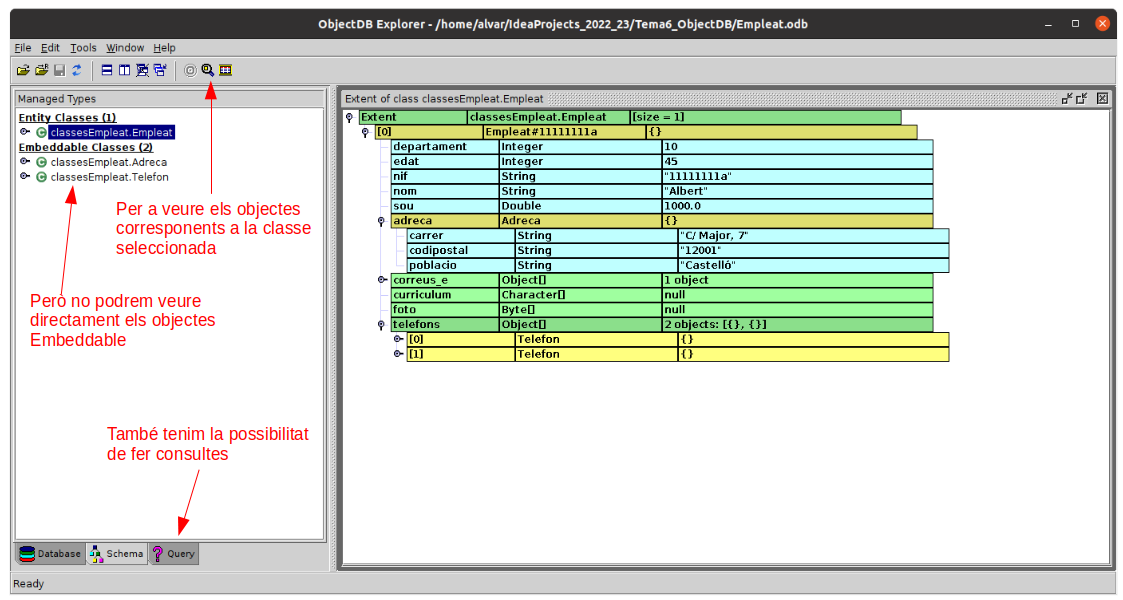Click the cascade windows toolbar icon

159,70
